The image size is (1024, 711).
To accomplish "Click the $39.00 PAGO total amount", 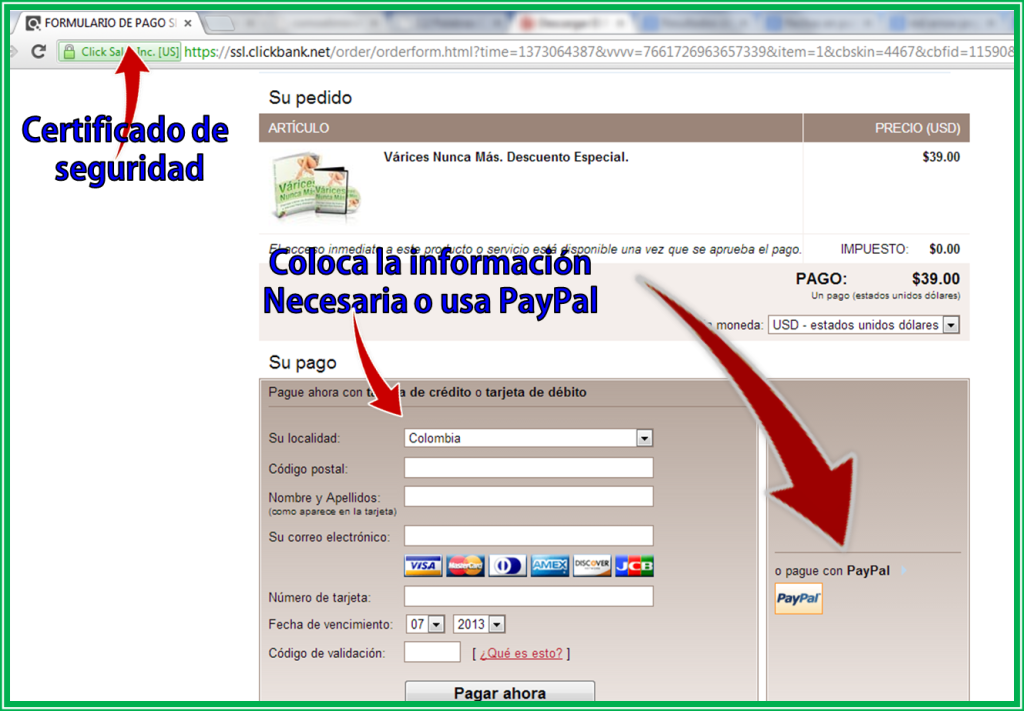I will tap(935, 279).
